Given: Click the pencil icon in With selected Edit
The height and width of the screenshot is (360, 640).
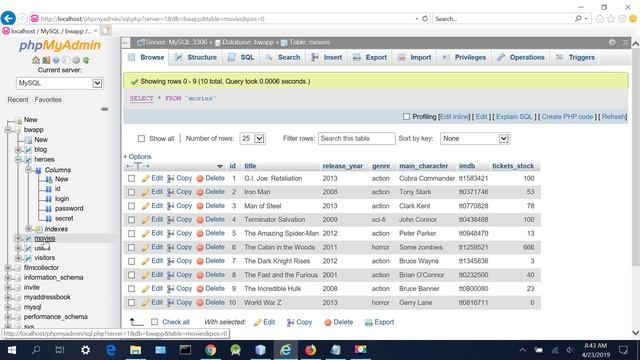Looking at the screenshot, I should (x=258, y=322).
